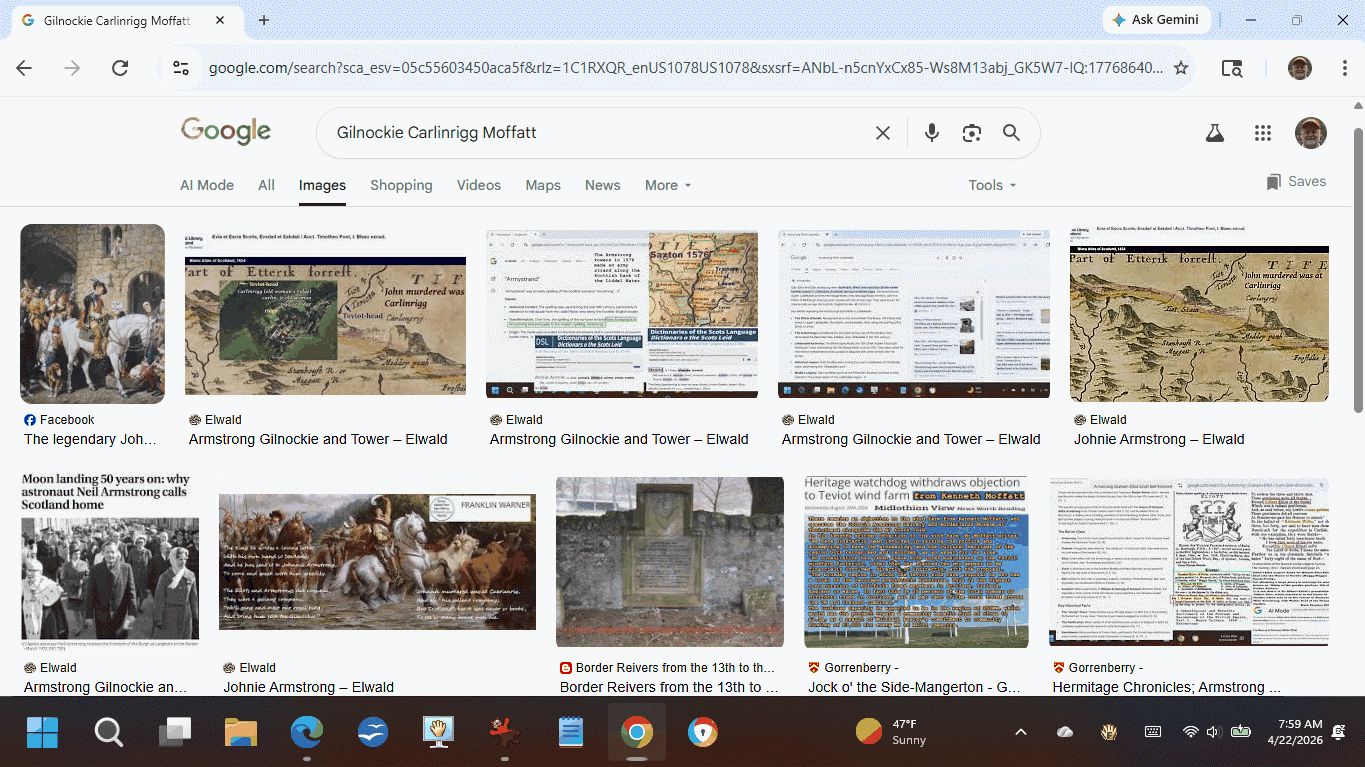Viewport: 1365px width, 767px height.
Task: Expand the More search filters dropdown
Action: tap(668, 185)
